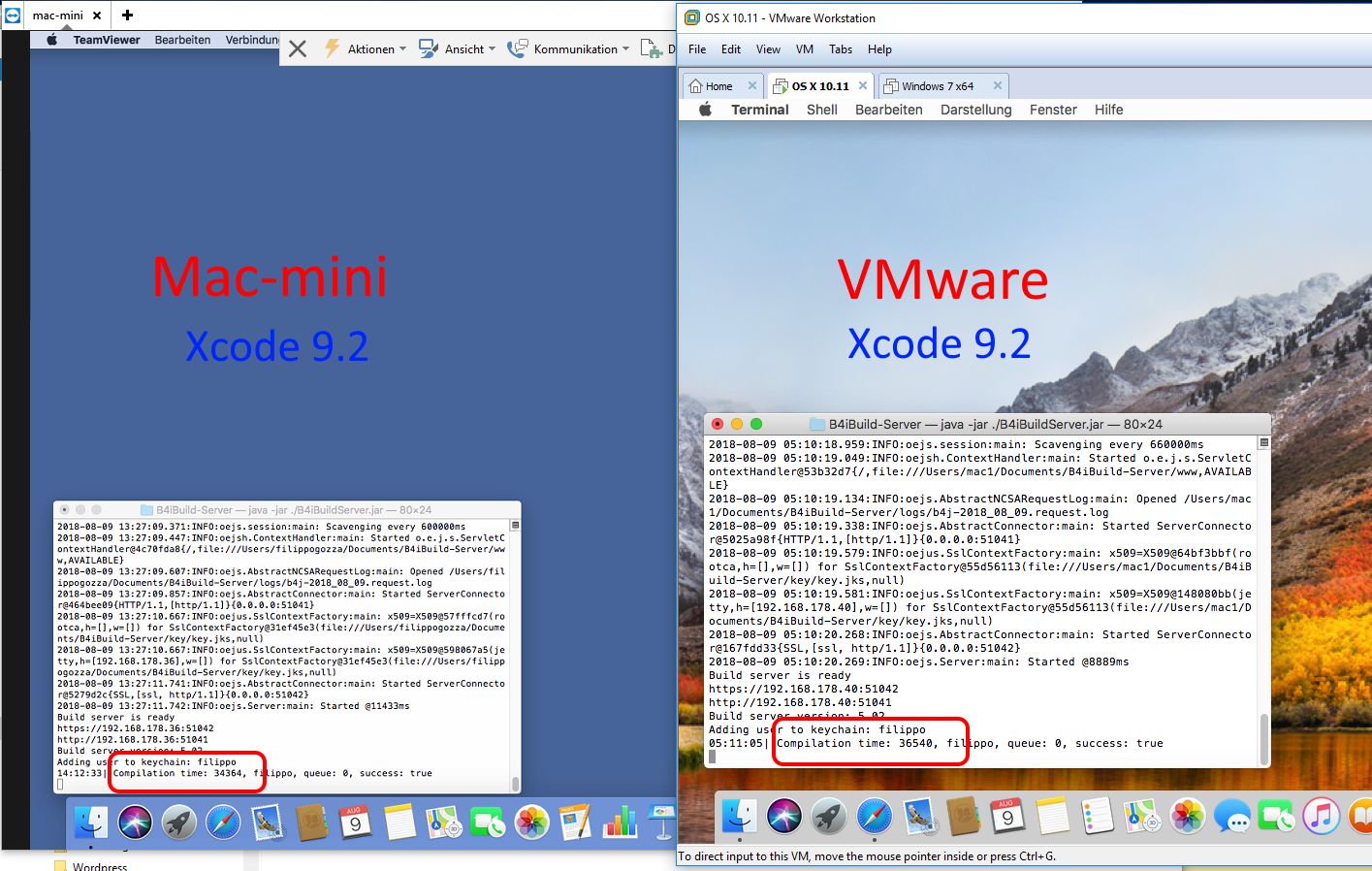Open VMware Workstation Help menu
Screen dimensions: 1372x871
point(879,49)
